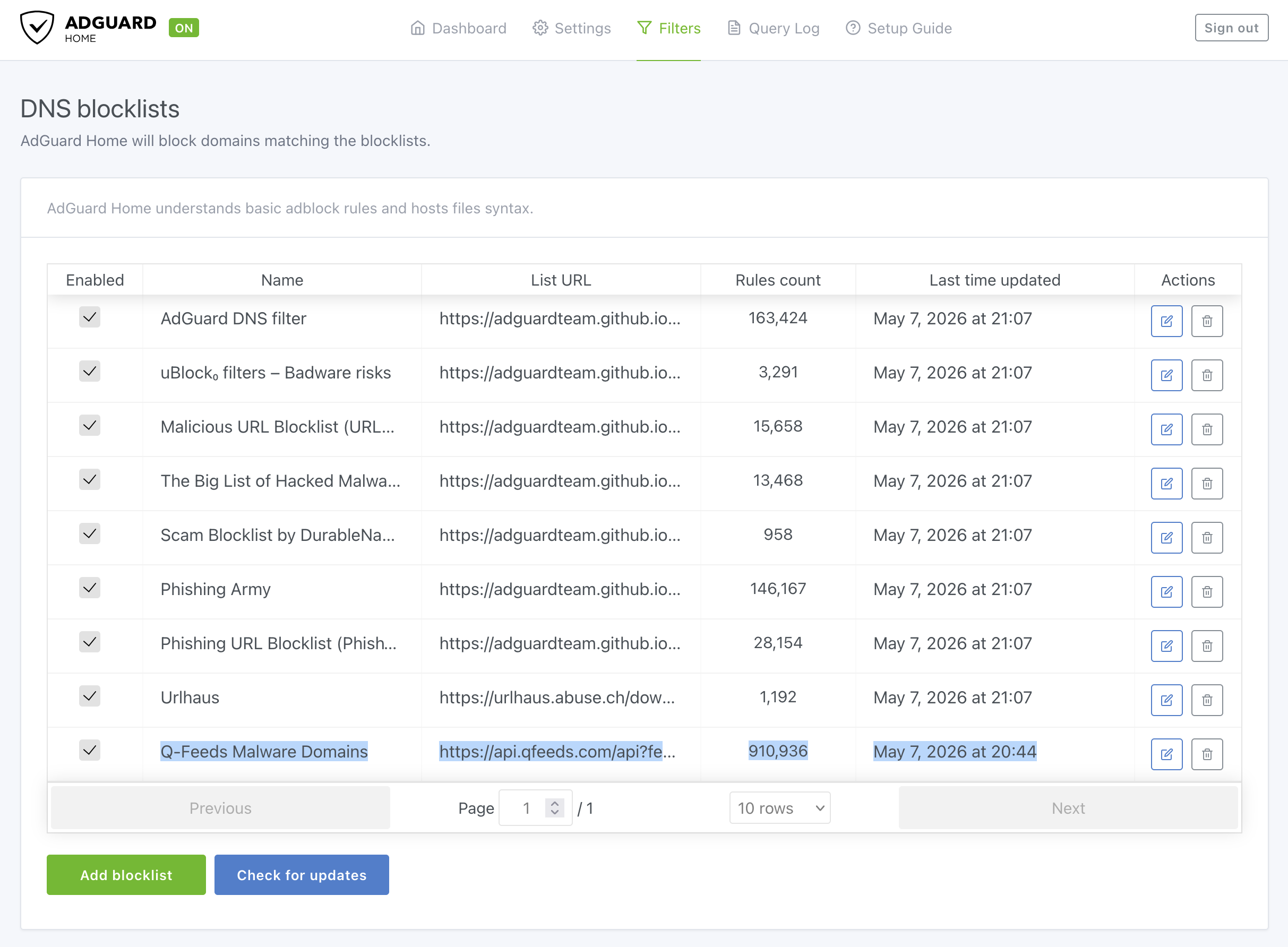Delete the Phishing Army blocklist
This screenshot has height=947, width=1288.
pos(1207,591)
